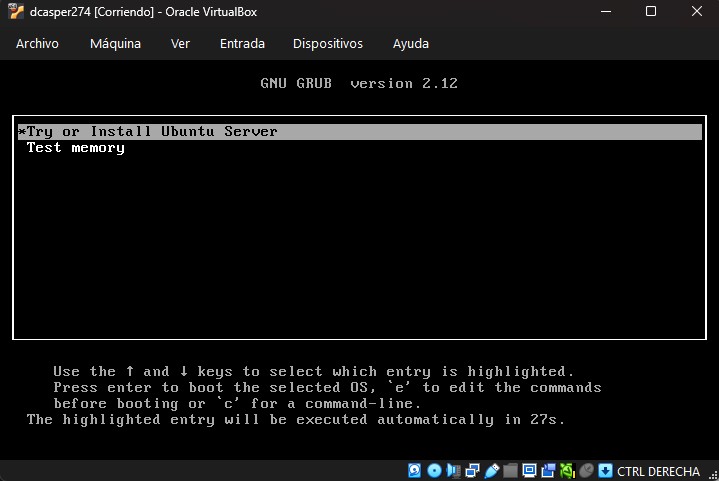Screen dimensions: 719x481
Task: Expand the Ver menu
Action: click(x=180, y=44)
